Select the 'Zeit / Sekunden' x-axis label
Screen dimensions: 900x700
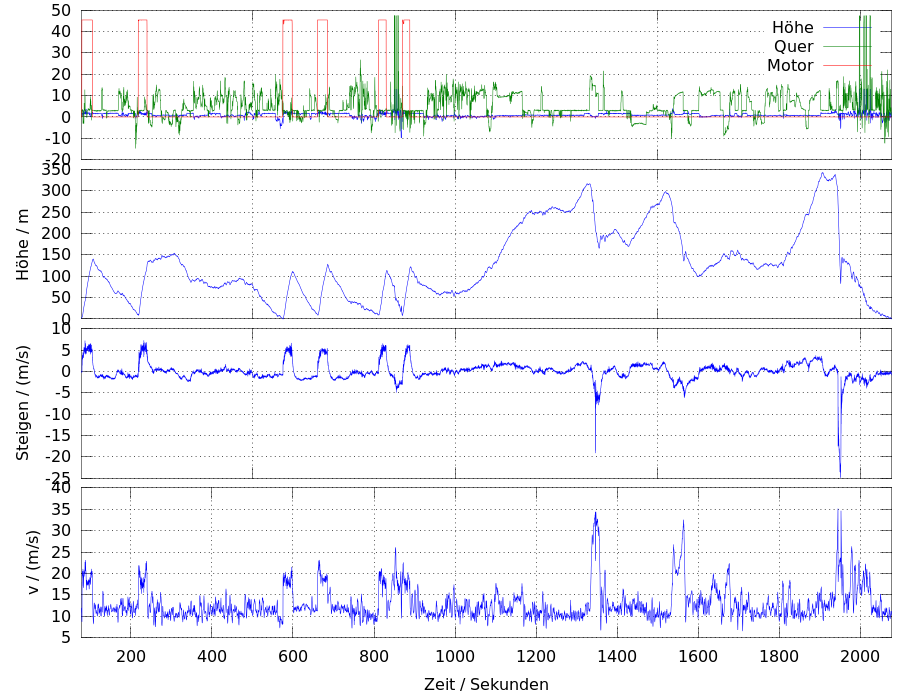[486, 684]
